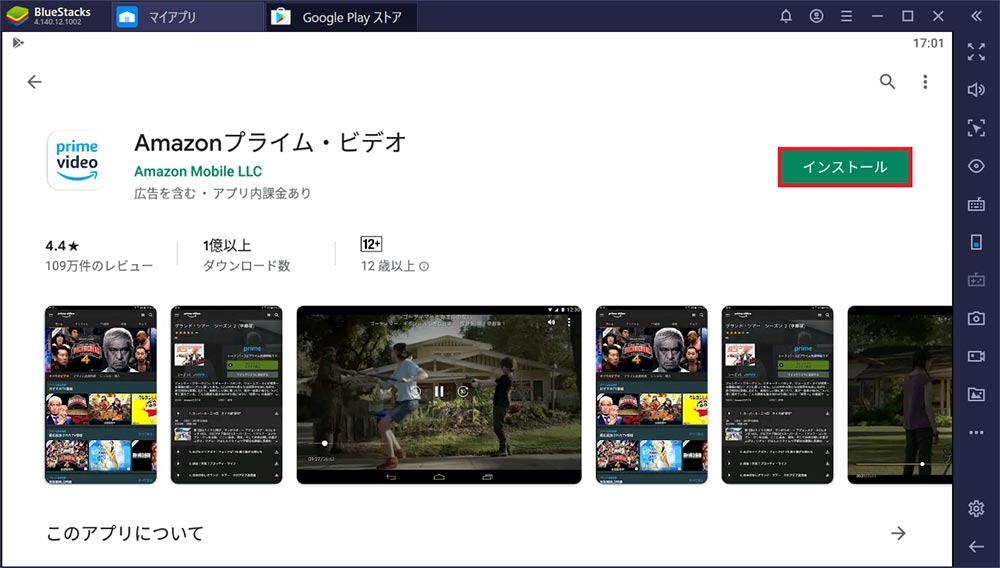1000x568 pixels.
Task: Collapse the BlueStacks side toolbar
Action: click(976, 17)
